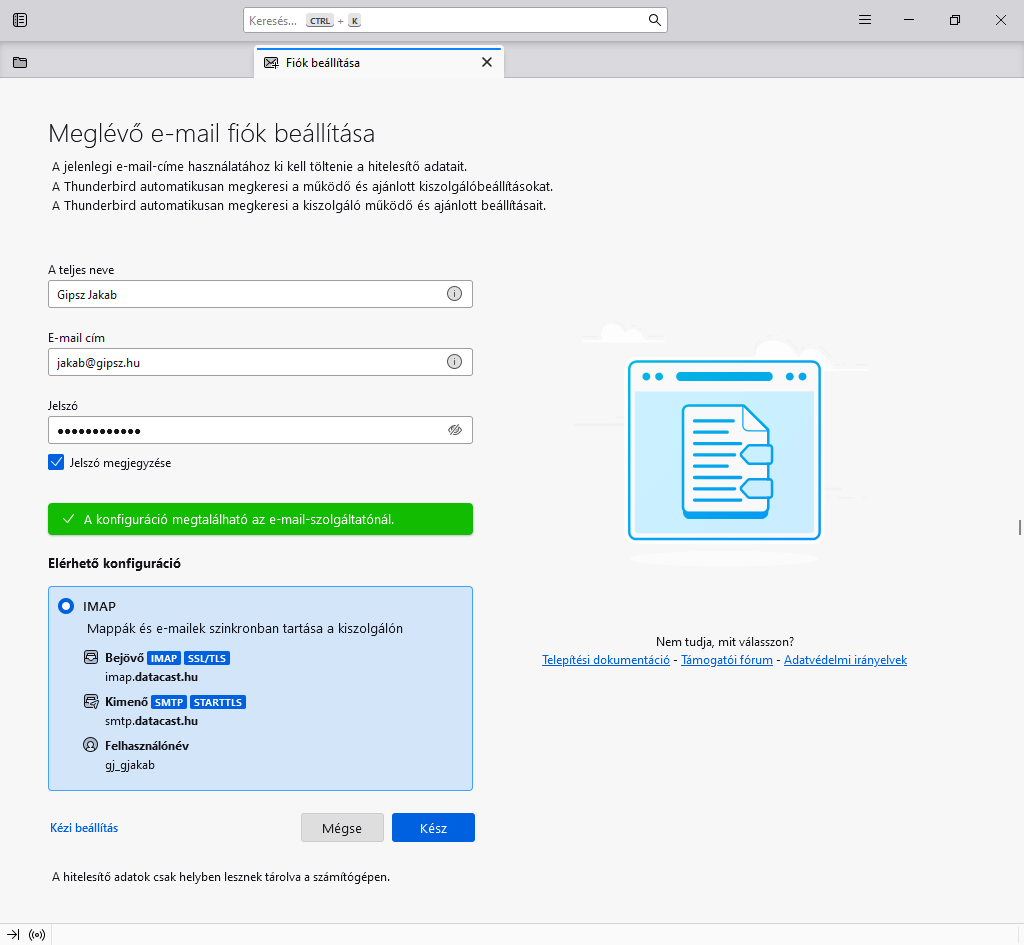Viewport: 1024px width, 945px height.
Task: Toggle password visibility eye icon
Action: pyautogui.click(x=455, y=430)
